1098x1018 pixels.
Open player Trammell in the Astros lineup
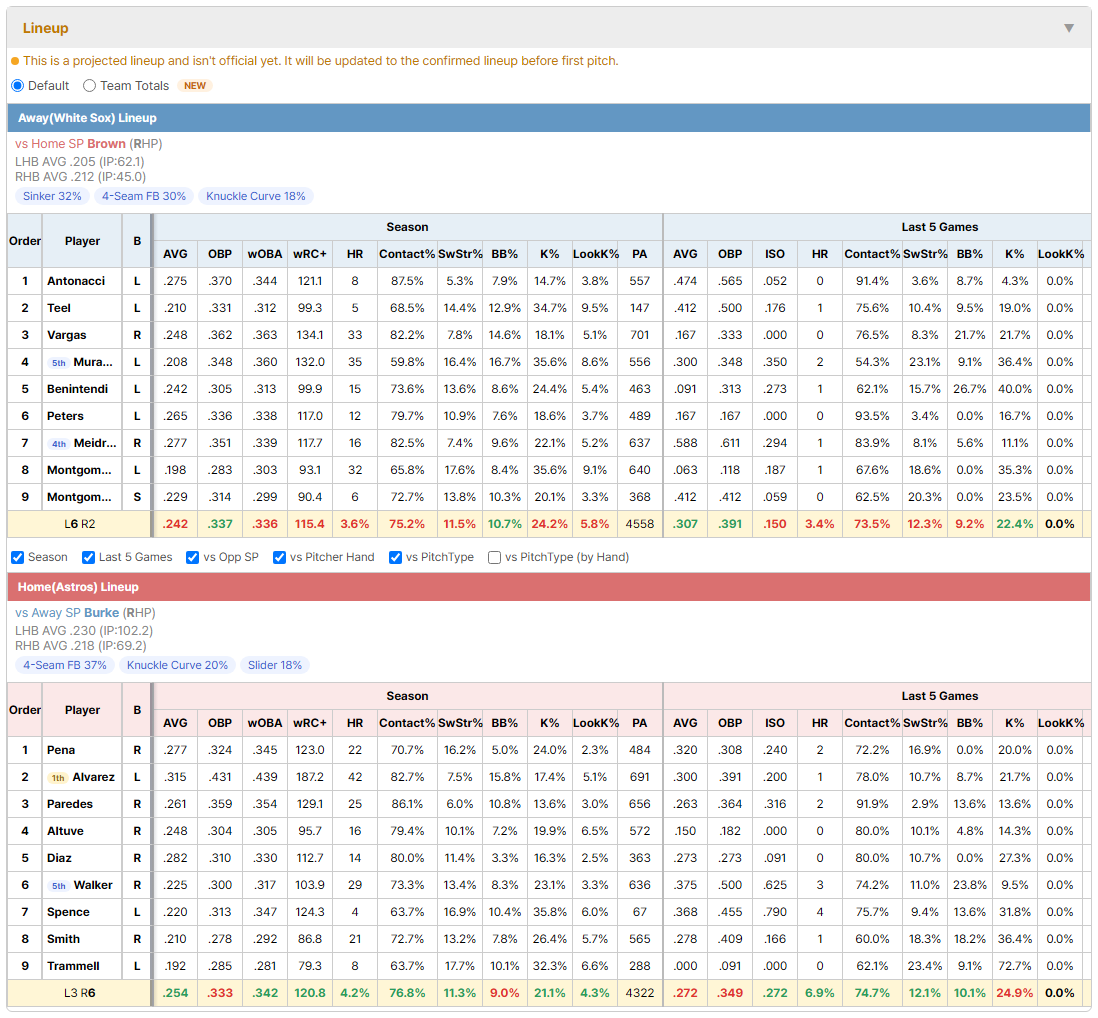click(x=74, y=966)
